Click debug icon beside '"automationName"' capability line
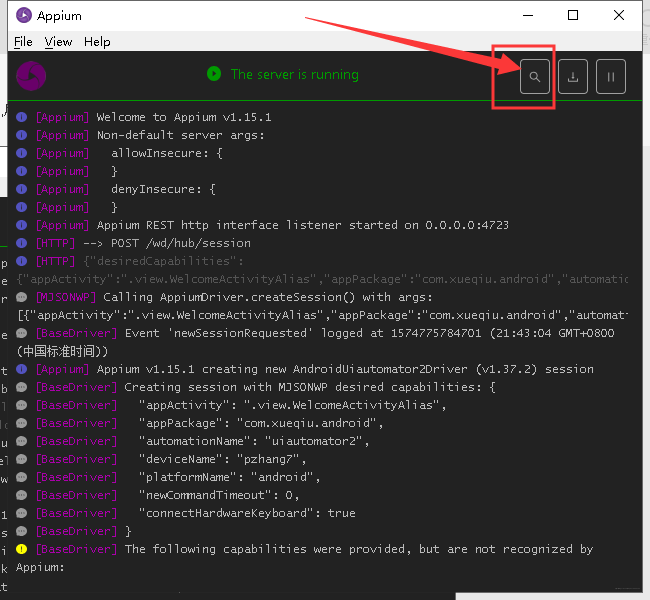The height and width of the screenshot is (600, 650). click(22, 441)
